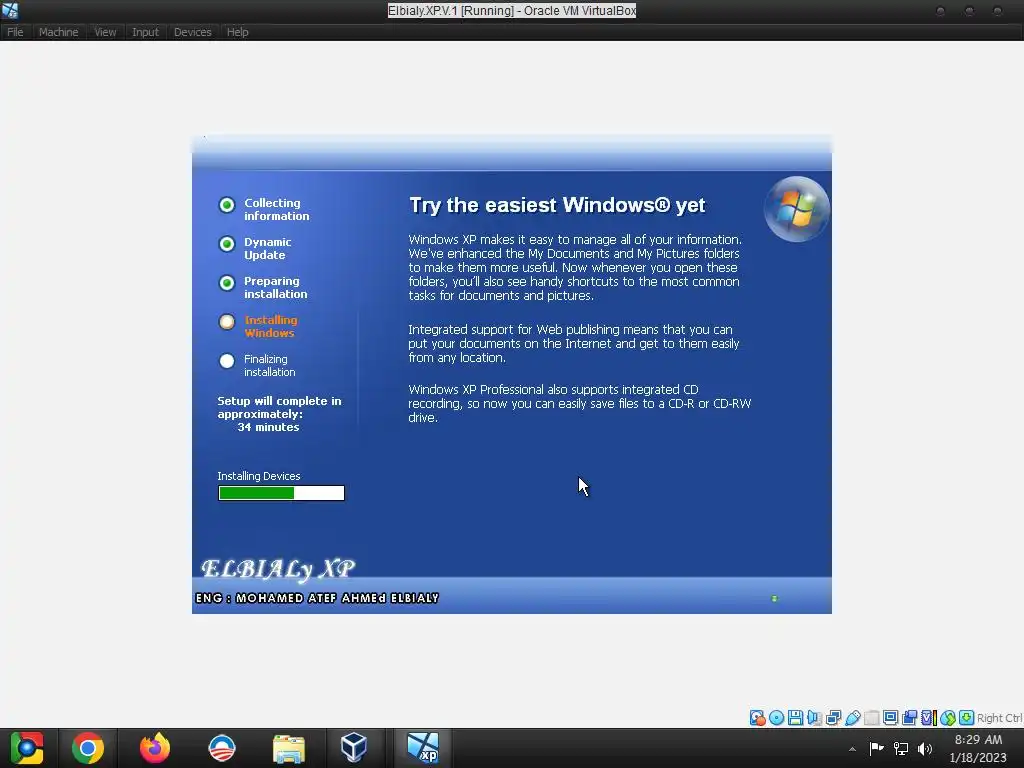Click the mouse integration status icon

[x=948, y=718]
